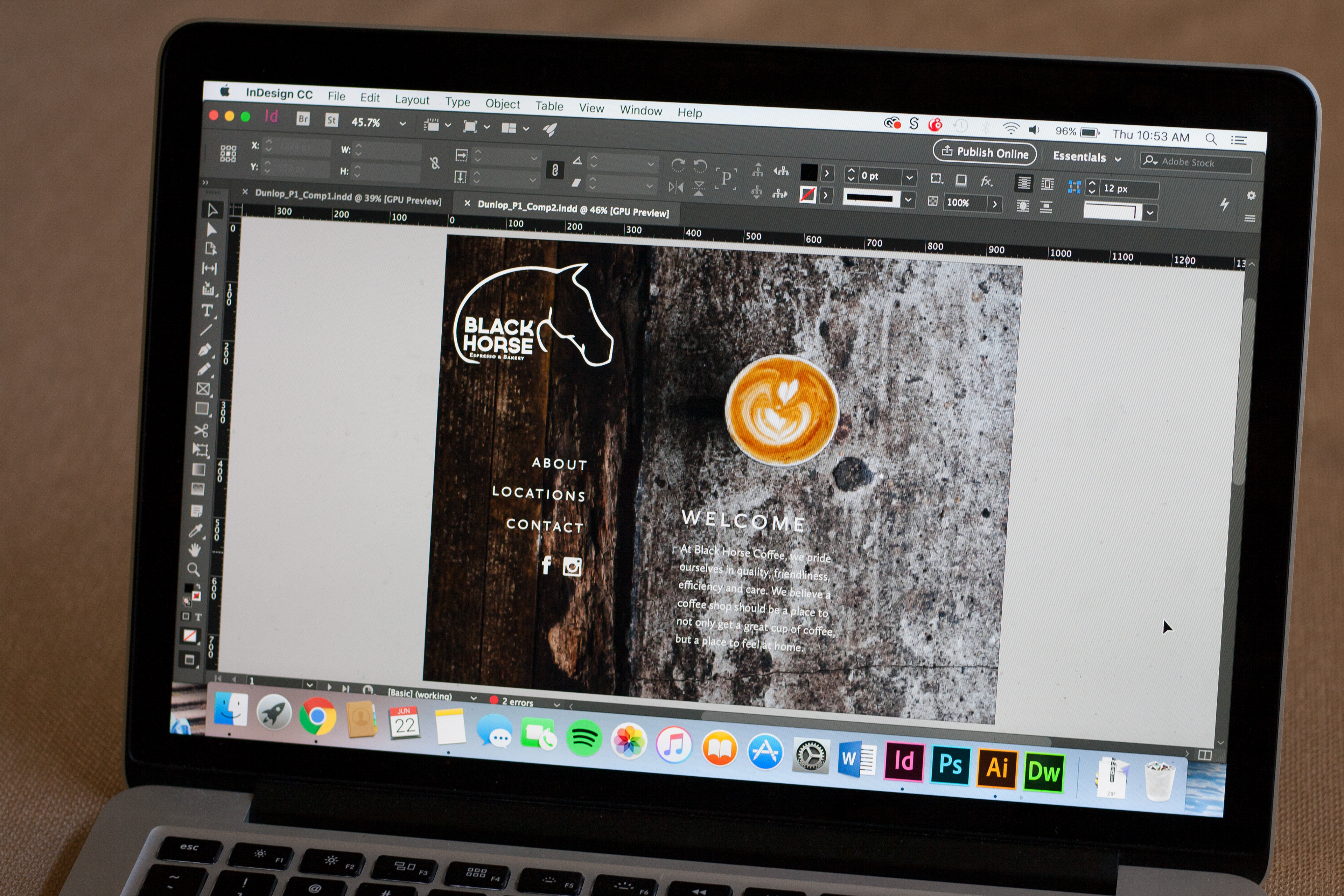Image resolution: width=1344 pixels, height=896 pixels.
Task: Click the Publish Online button
Action: 984,152
